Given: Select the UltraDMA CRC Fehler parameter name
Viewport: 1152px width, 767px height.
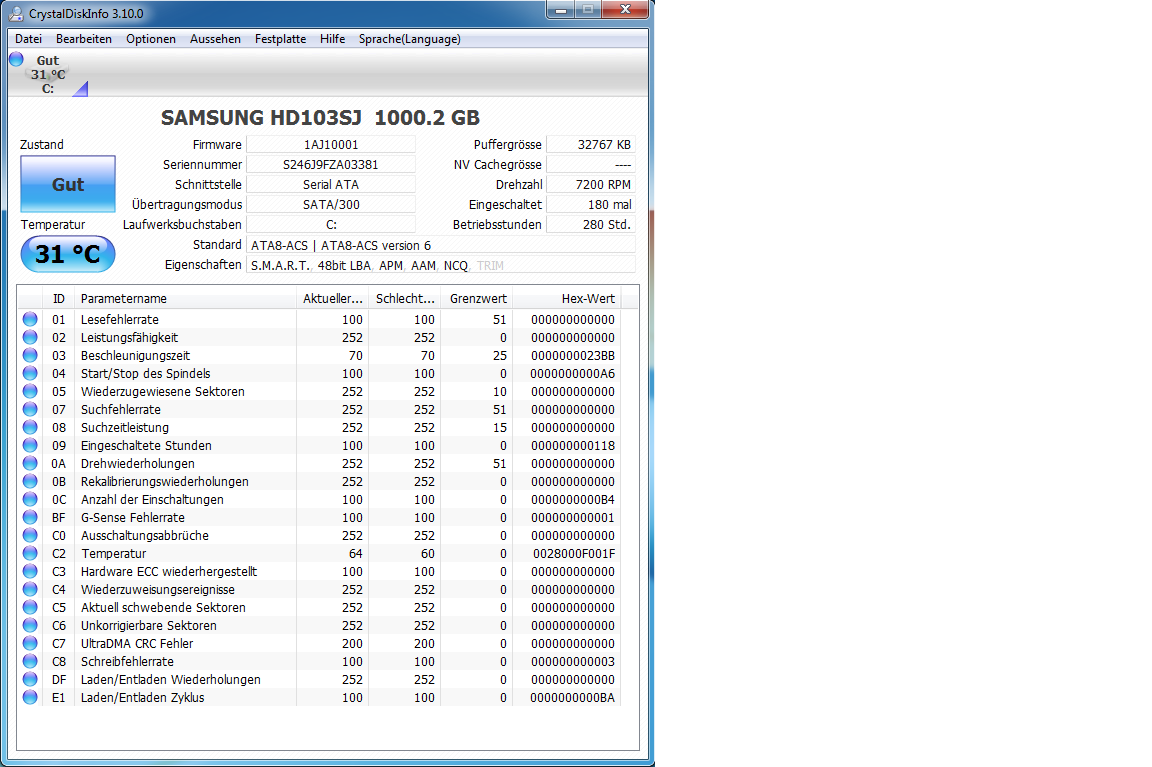Looking at the screenshot, I should [x=137, y=644].
